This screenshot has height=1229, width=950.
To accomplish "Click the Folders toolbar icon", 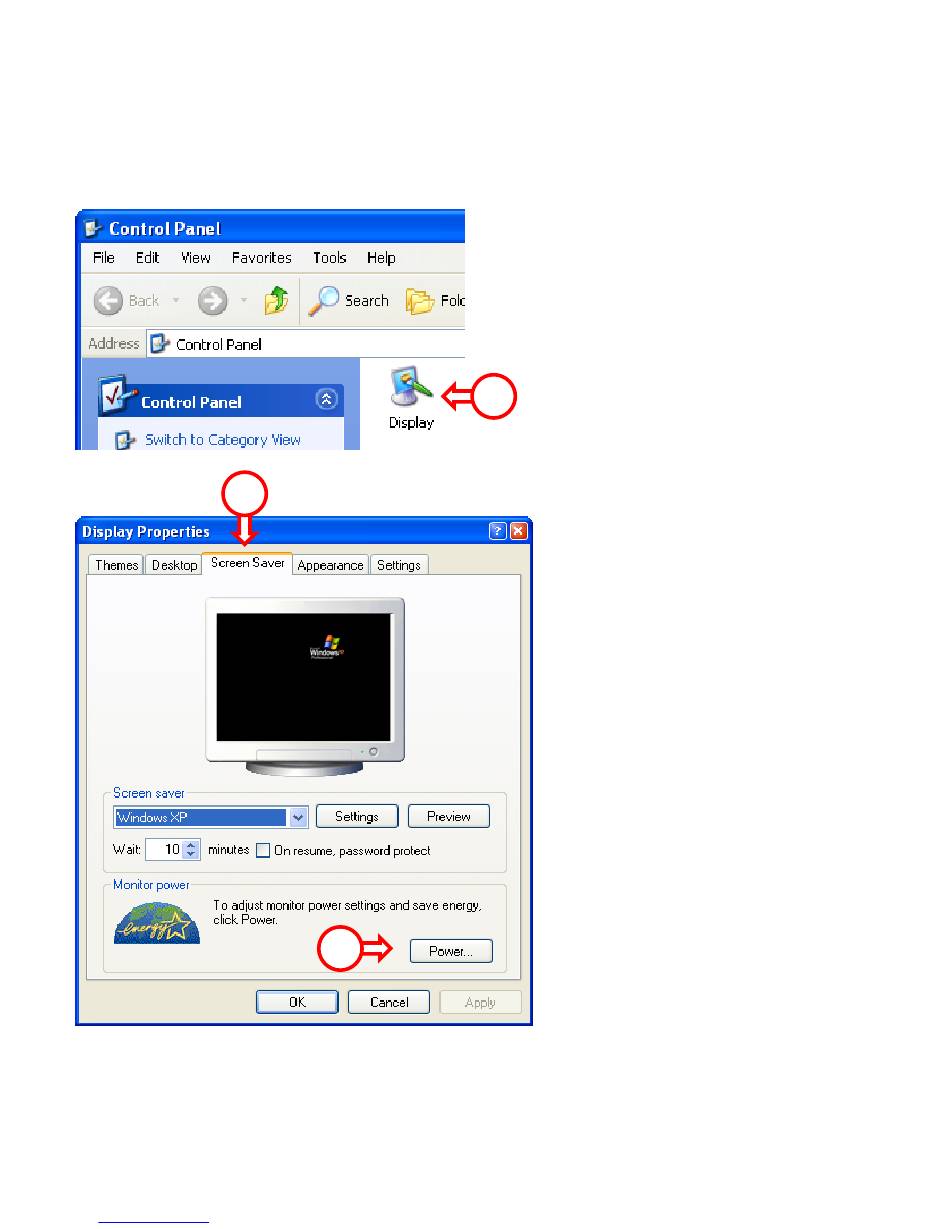I will tap(419, 300).
